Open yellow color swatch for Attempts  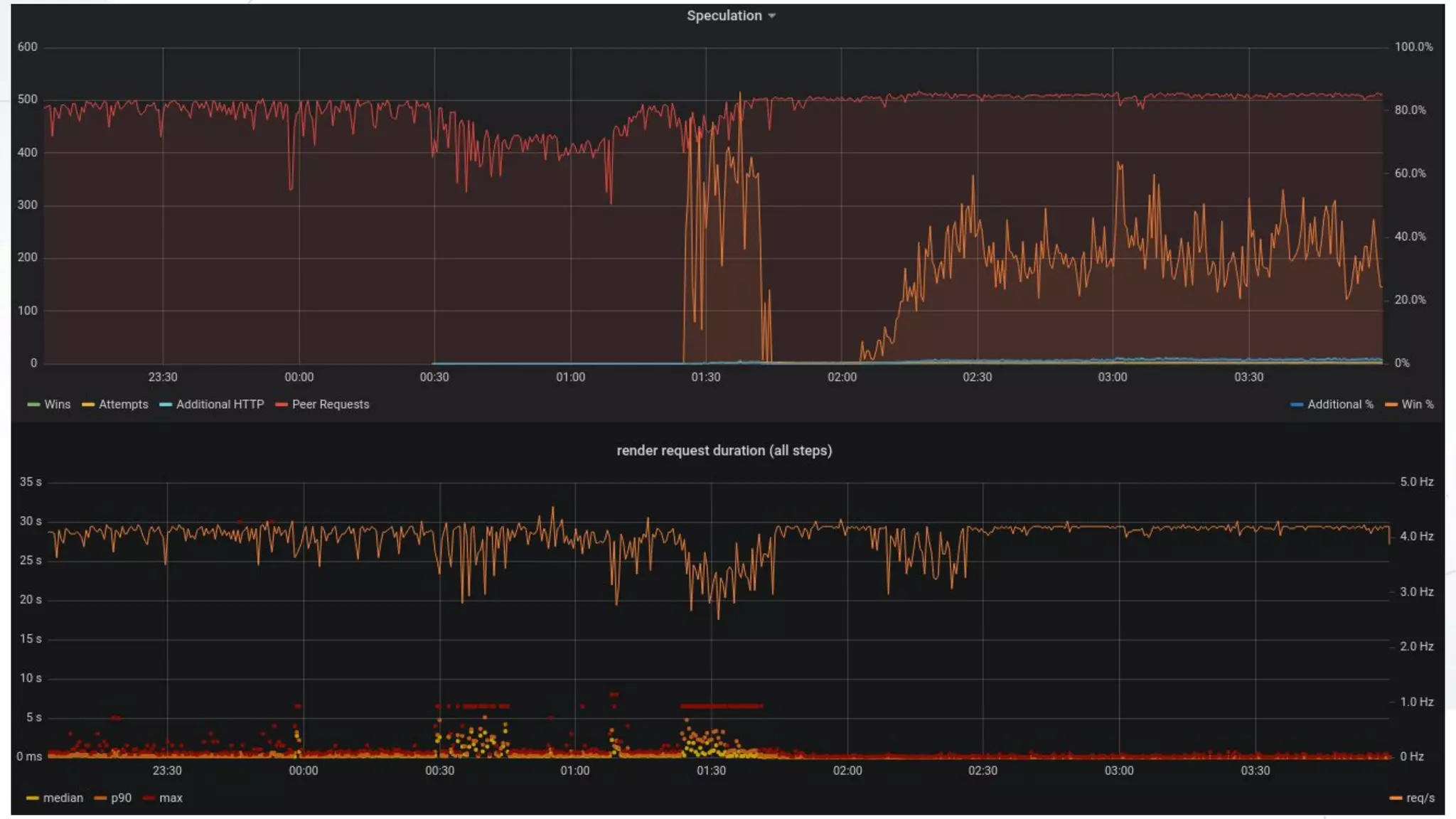coord(88,405)
